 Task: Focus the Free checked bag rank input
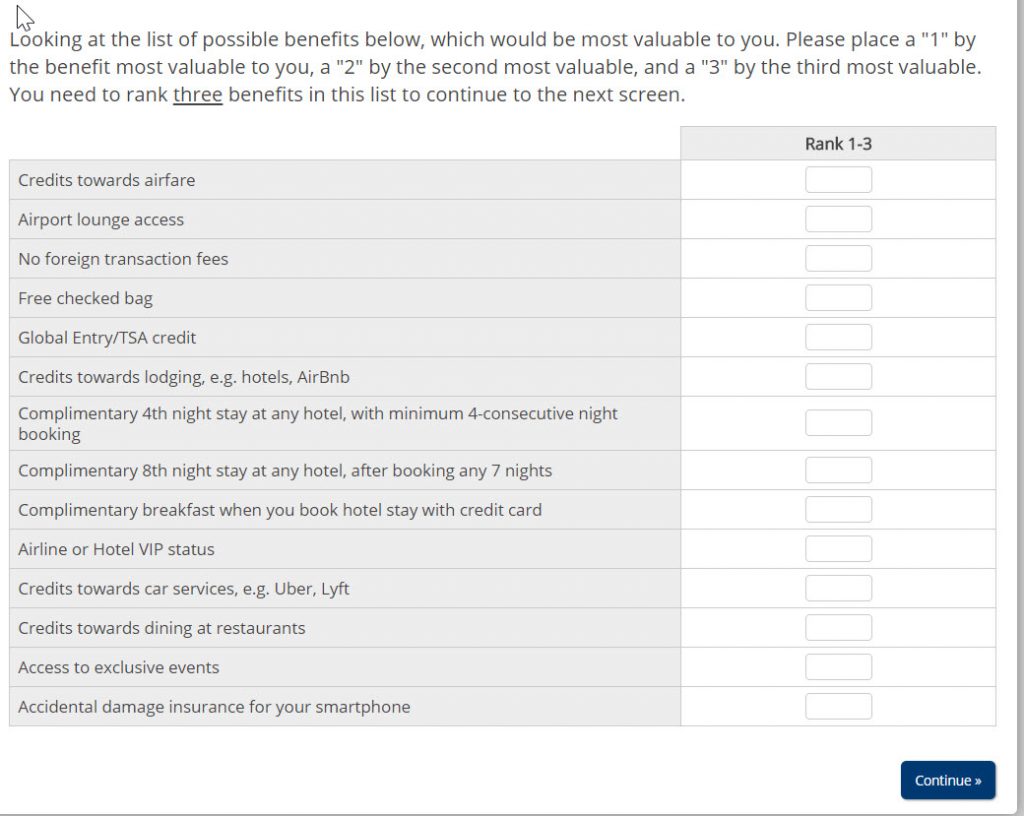pos(838,298)
